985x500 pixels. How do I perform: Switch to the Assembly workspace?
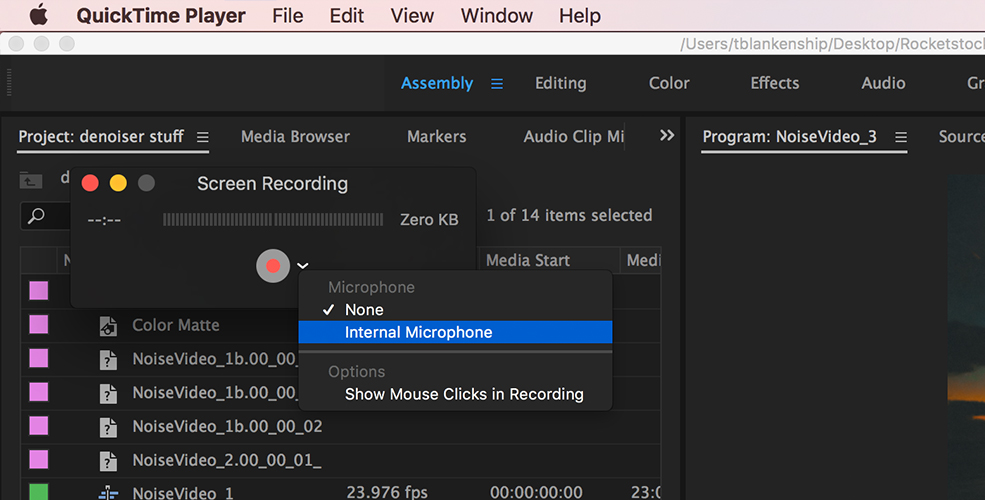437,83
